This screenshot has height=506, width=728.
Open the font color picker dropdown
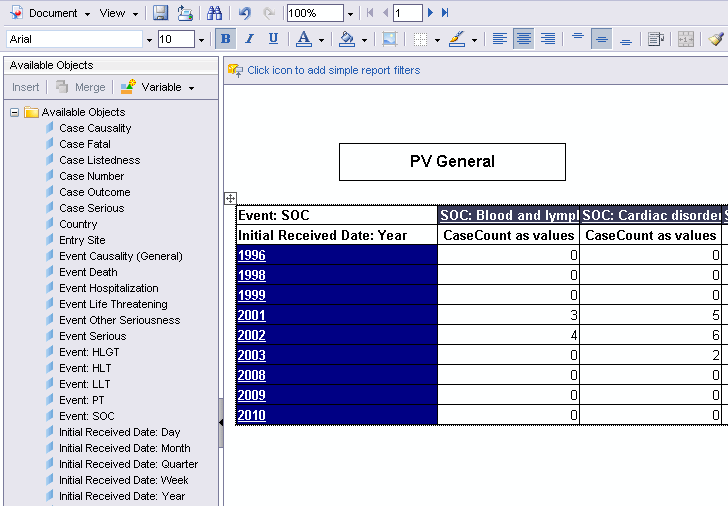(x=321, y=40)
